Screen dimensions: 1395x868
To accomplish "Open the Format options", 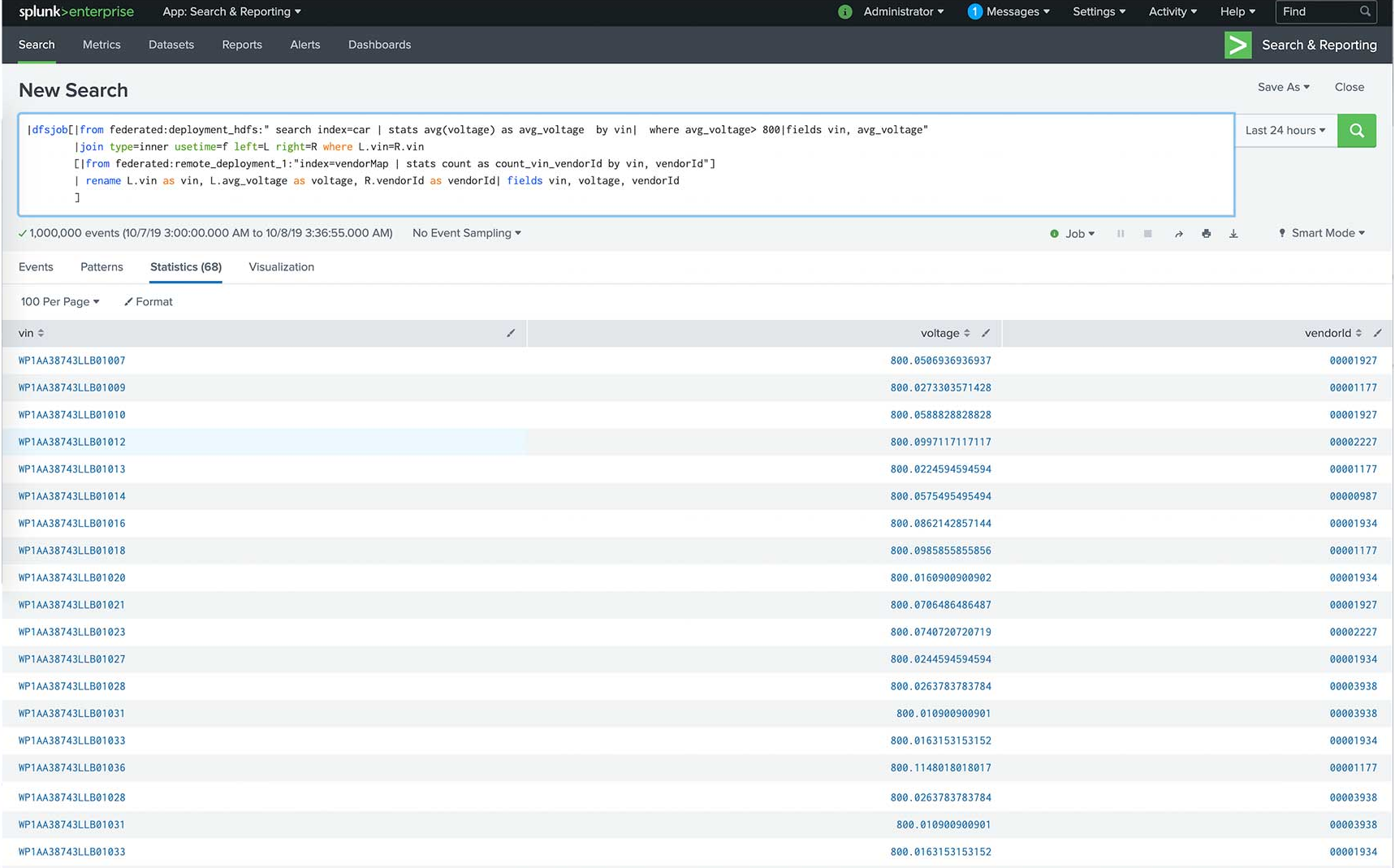I will pyautogui.click(x=148, y=301).
